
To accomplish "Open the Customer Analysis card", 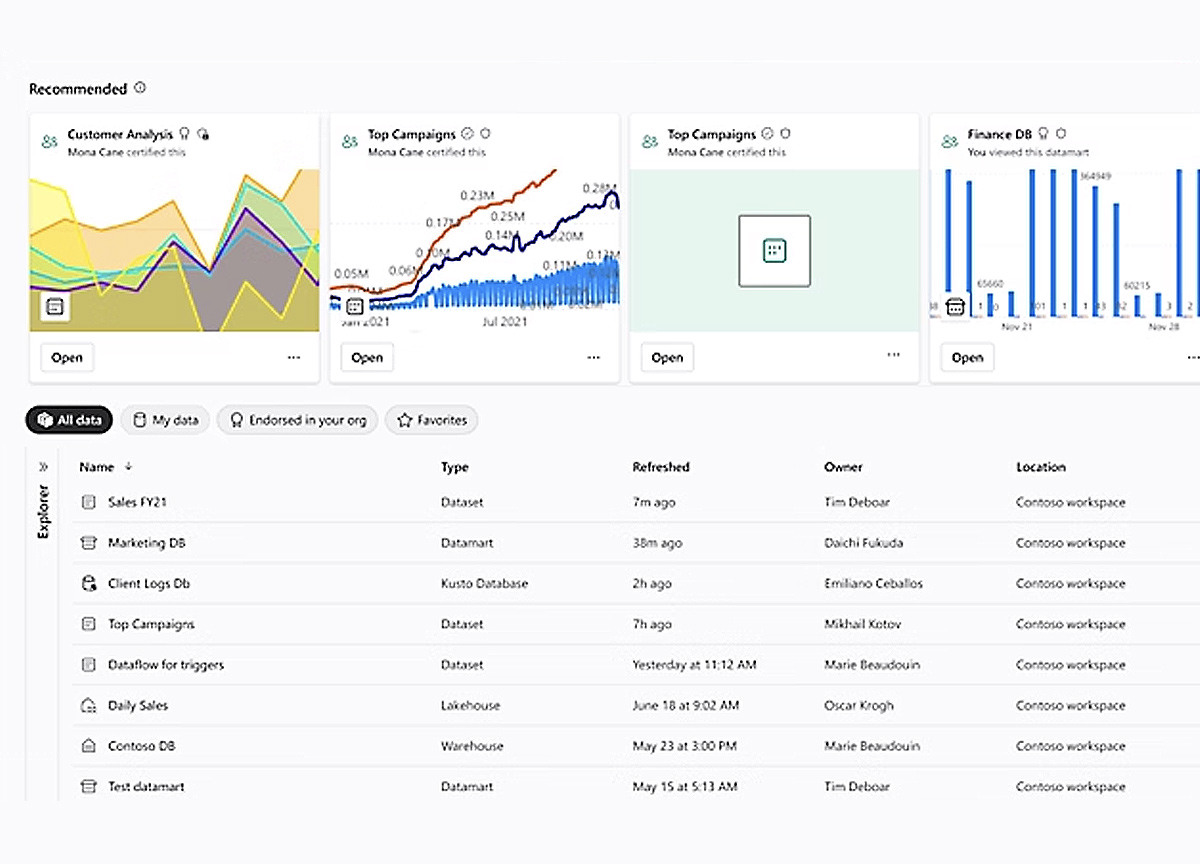I will click(x=67, y=357).
